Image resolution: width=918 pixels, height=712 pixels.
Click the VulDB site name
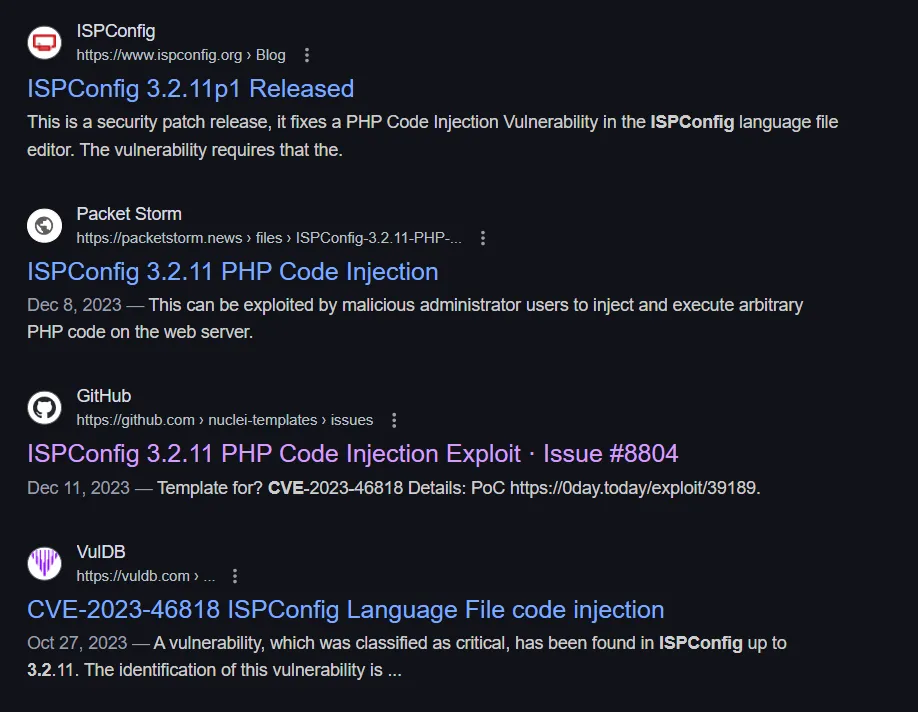101,552
